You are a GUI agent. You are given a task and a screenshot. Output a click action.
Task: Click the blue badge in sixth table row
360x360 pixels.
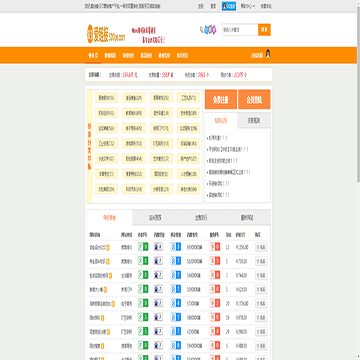click(x=176, y=317)
